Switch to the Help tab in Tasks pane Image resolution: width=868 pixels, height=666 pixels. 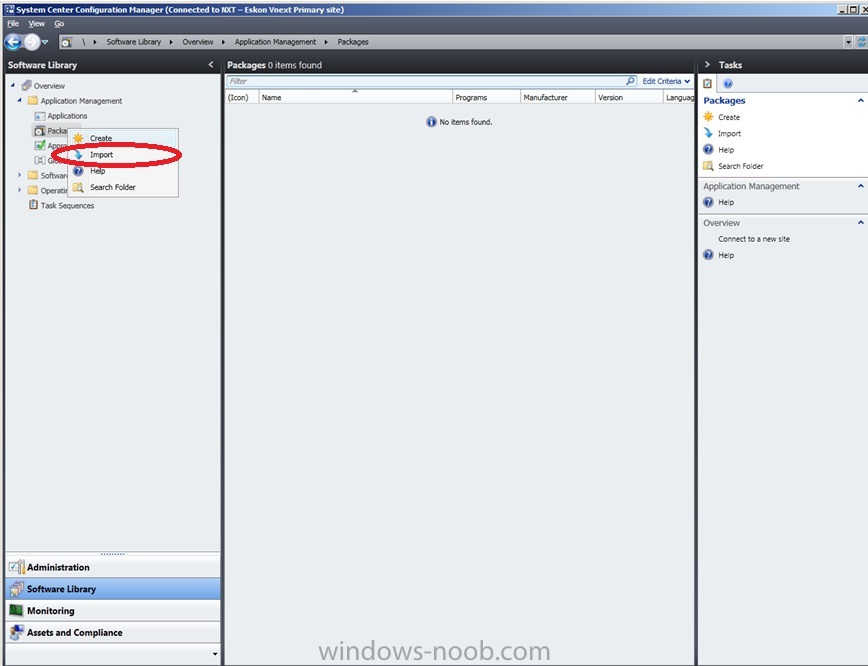pyautogui.click(x=728, y=84)
